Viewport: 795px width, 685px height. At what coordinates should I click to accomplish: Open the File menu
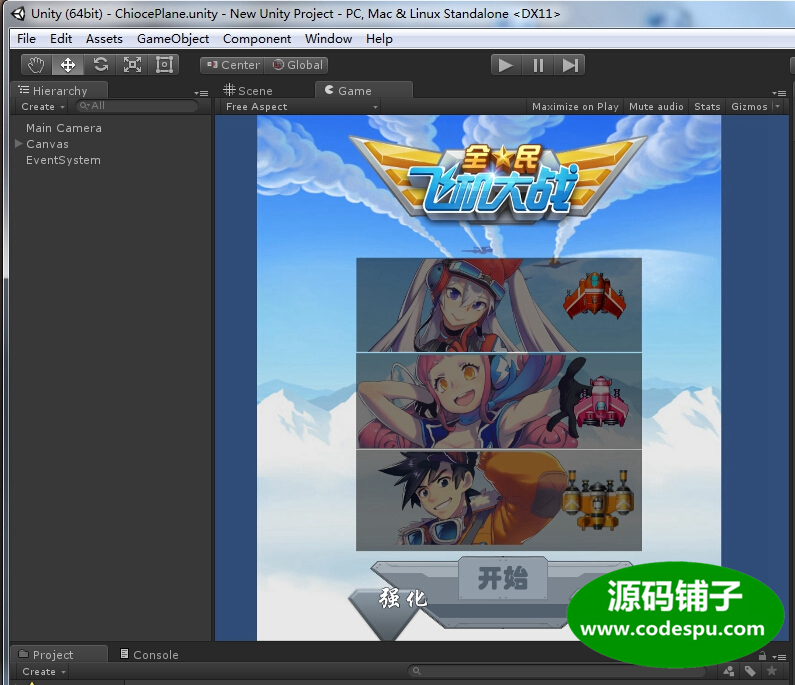click(x=26, y=39)
